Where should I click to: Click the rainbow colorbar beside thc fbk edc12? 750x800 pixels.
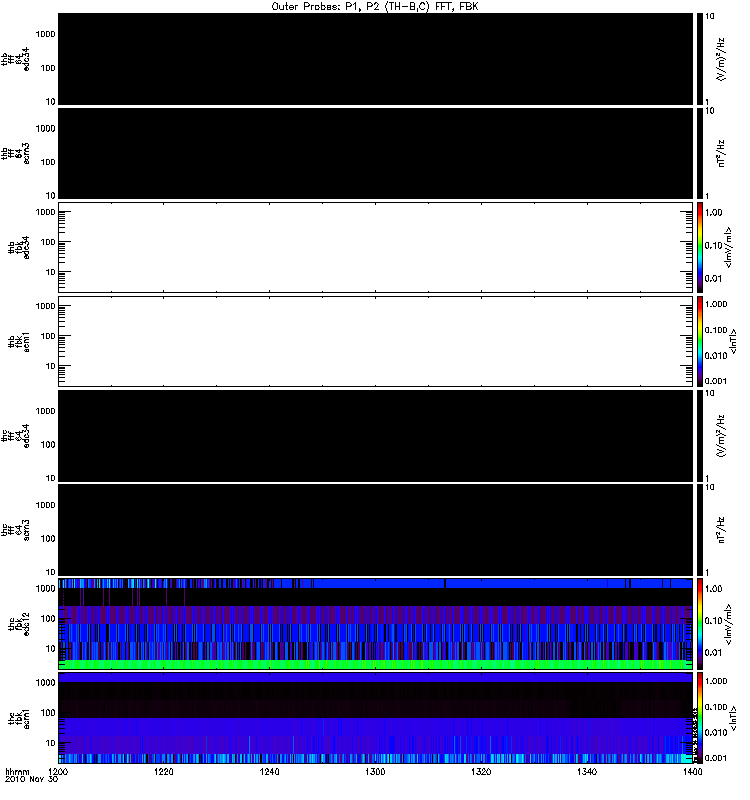coord(700,624)
